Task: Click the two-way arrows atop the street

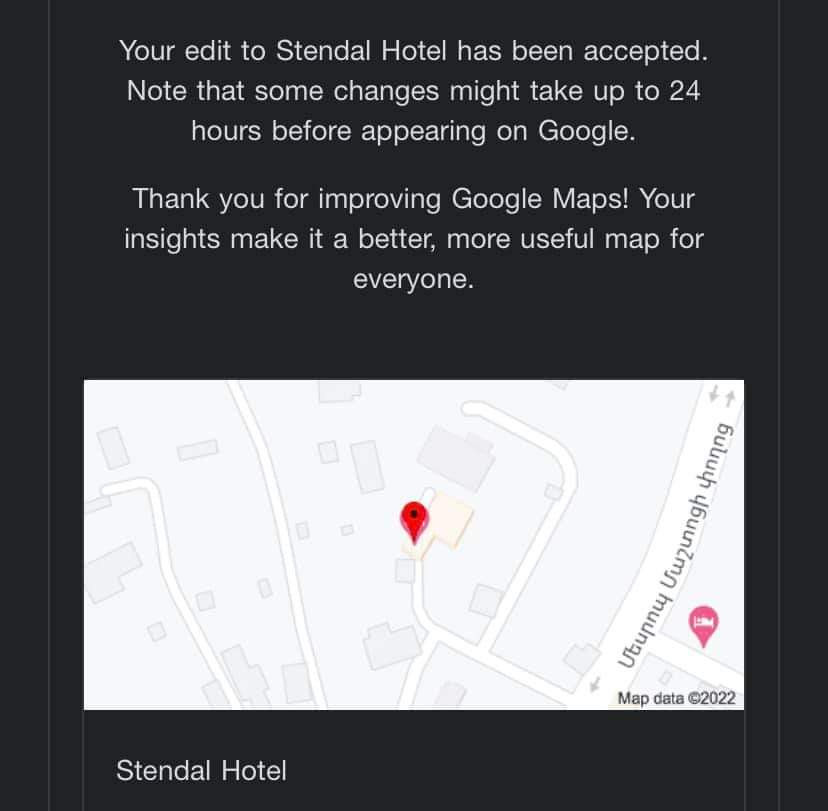Action: 722,397
